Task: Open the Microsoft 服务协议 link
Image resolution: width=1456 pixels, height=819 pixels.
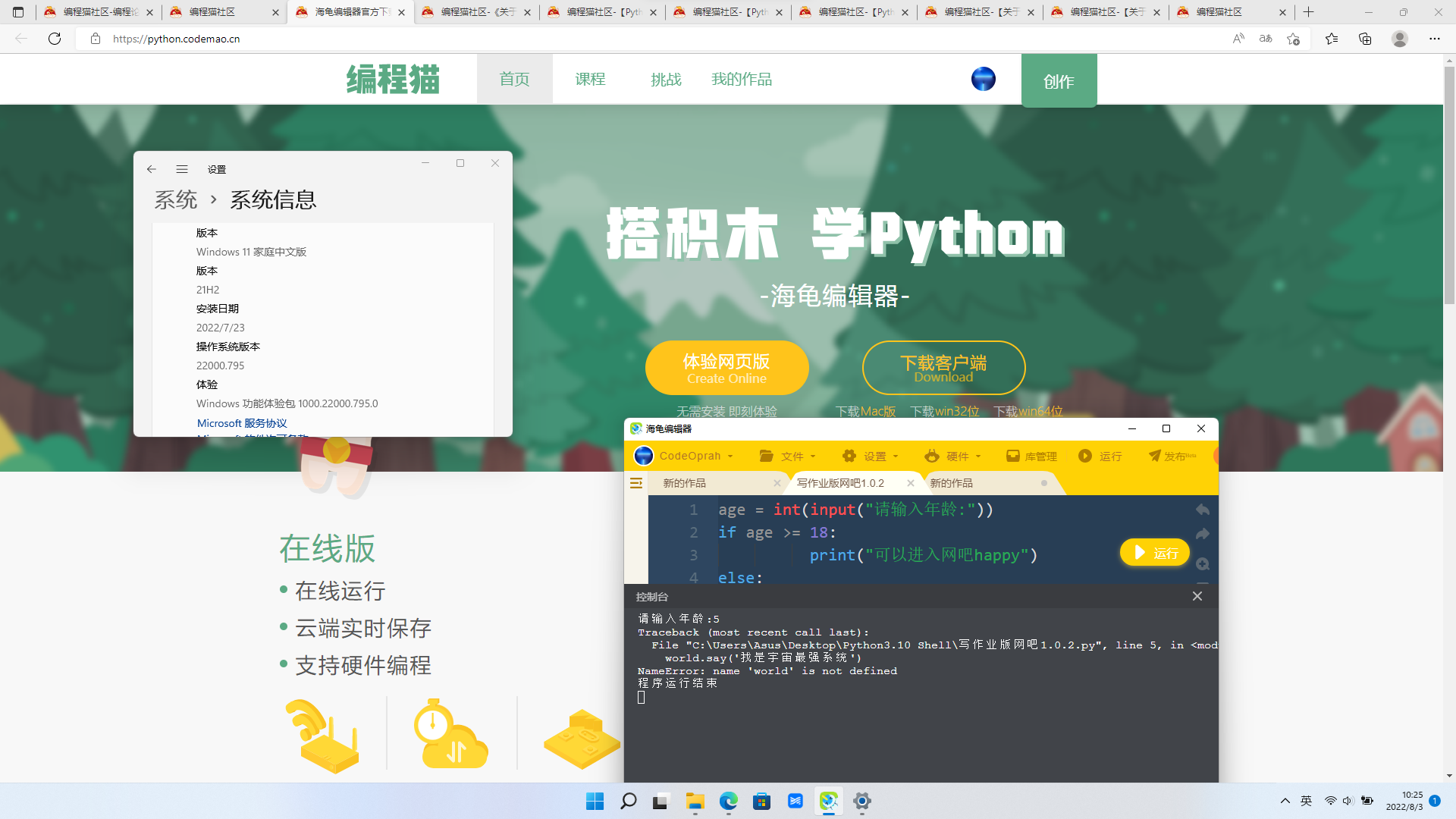Action: pyautogui.click(x=242, y=423)
